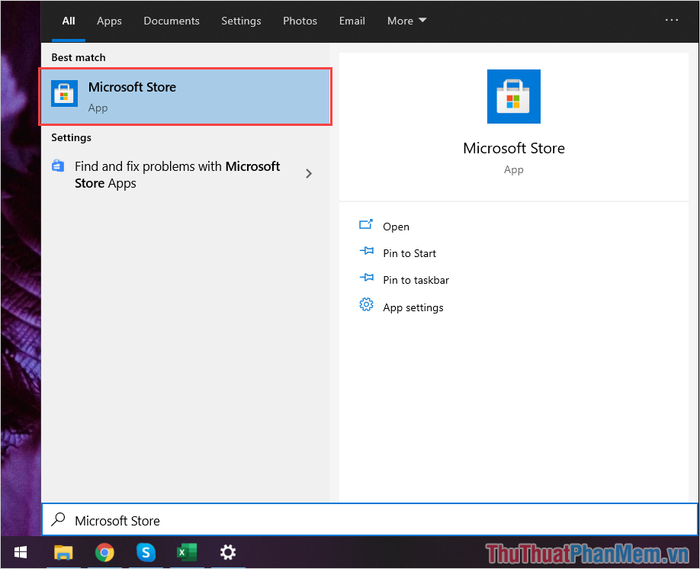700x569 pixels.
Task: Click the troubleshooter icon beside Find and fix problems
Action: [58, 166]
